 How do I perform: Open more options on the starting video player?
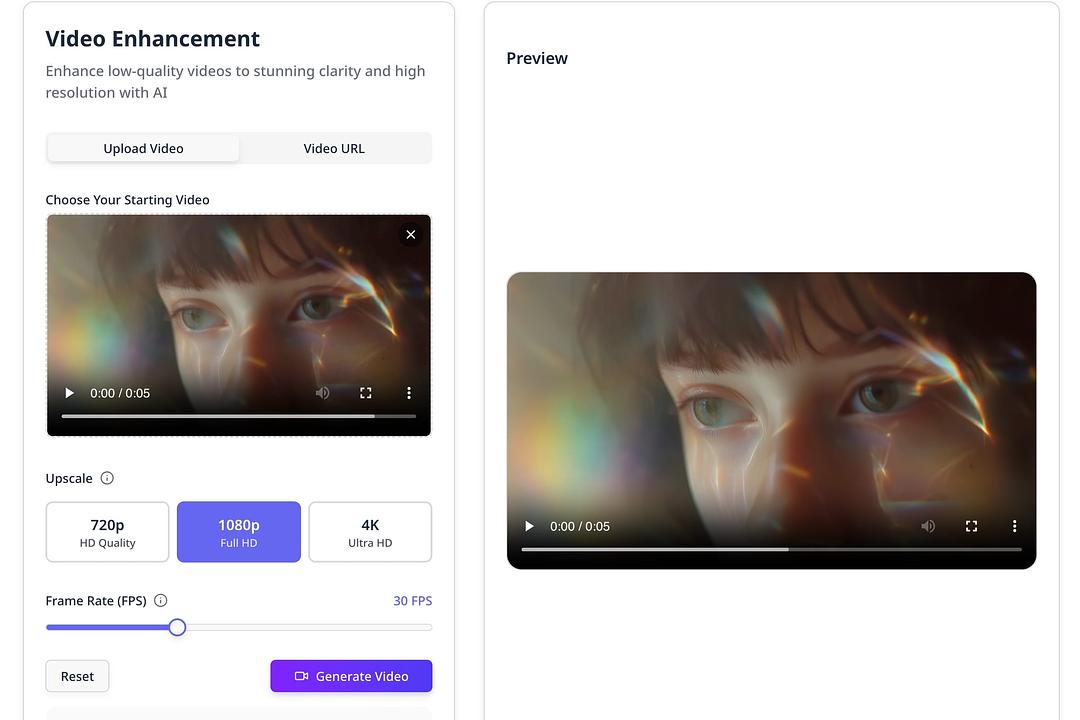tap(408, 393)
